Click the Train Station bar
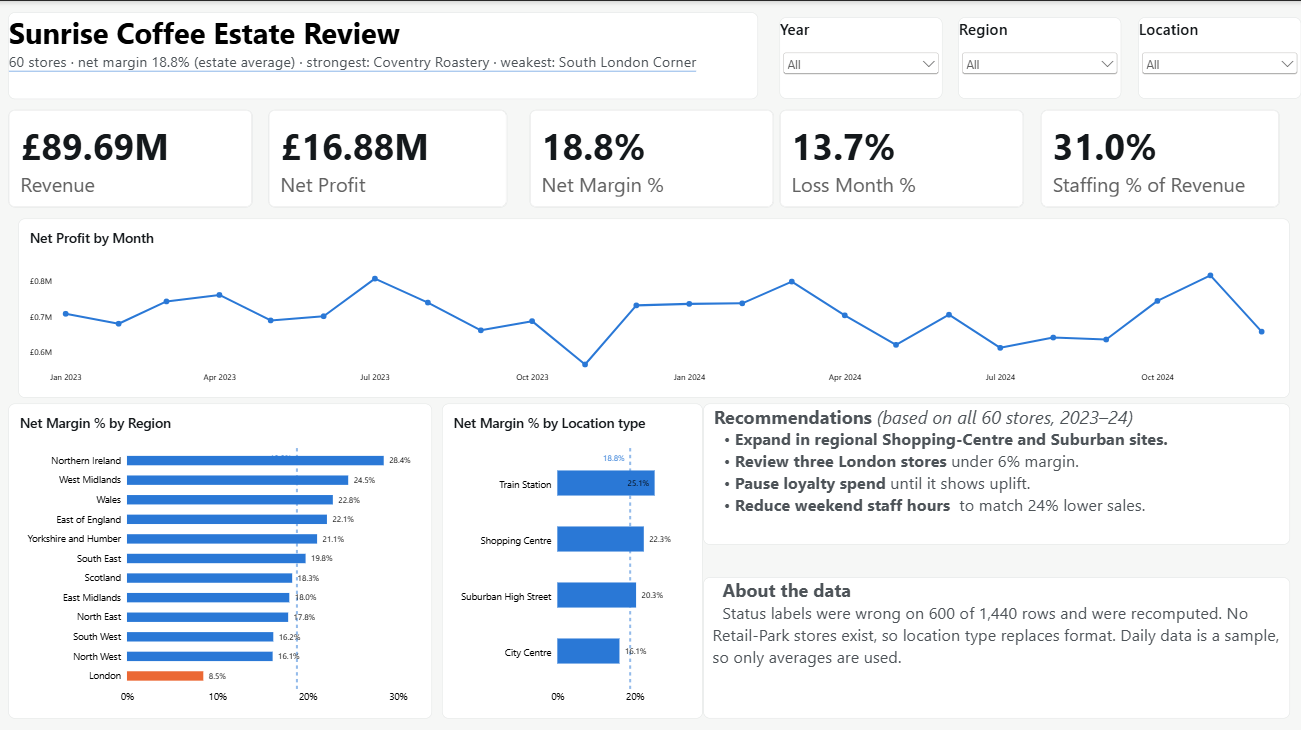This screenshot has height=730, width=1301. coord(606,483)
